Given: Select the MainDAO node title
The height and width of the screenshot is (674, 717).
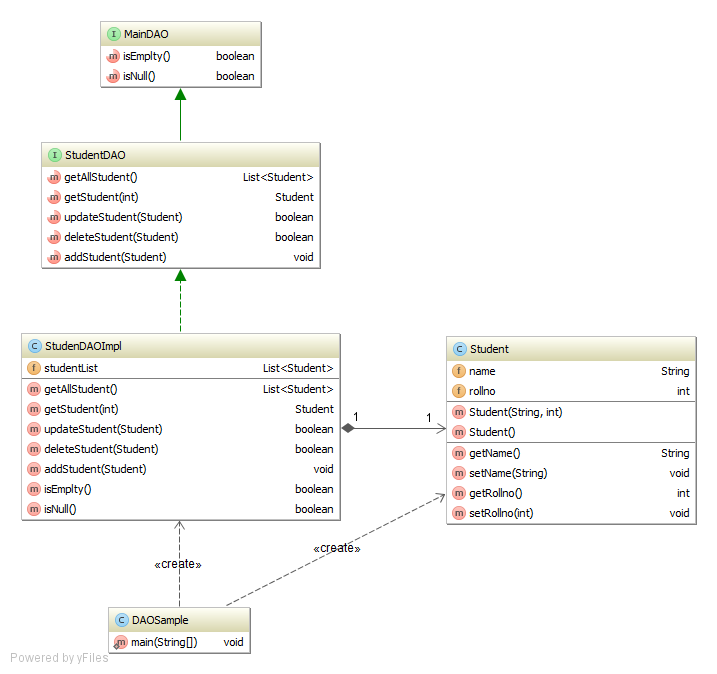Looking at the screenshot, I should click(146, 34).
